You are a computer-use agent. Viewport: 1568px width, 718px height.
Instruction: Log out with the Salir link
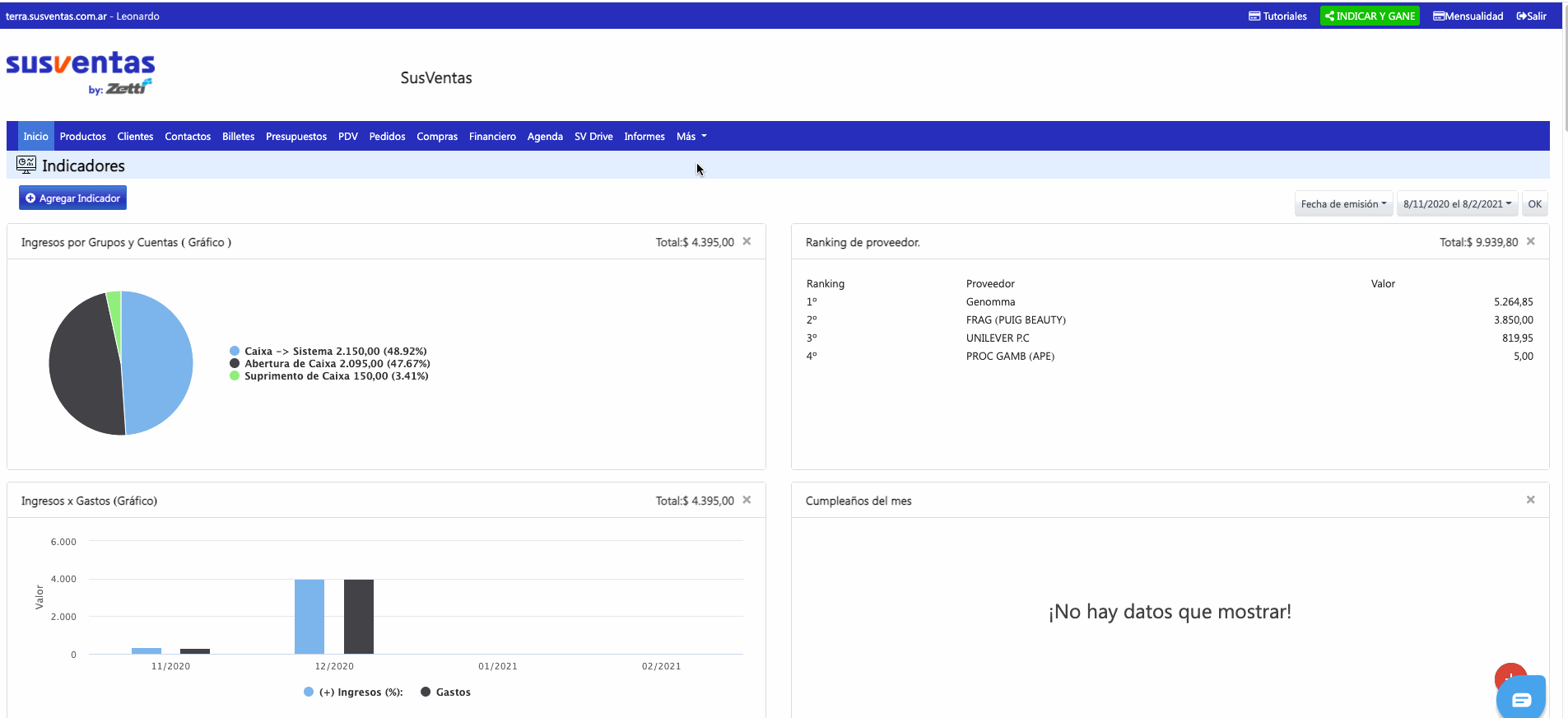click(x=1531, y=16)
